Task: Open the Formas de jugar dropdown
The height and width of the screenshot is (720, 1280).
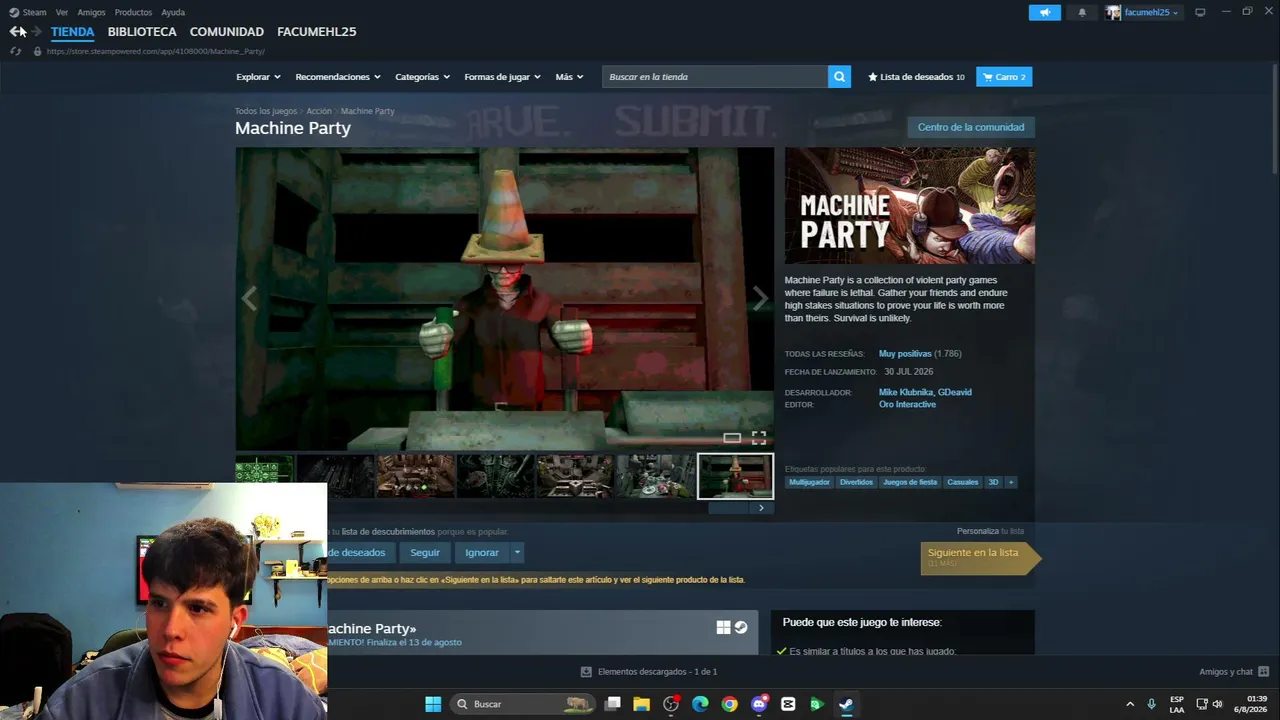Action: pos(502,77)
